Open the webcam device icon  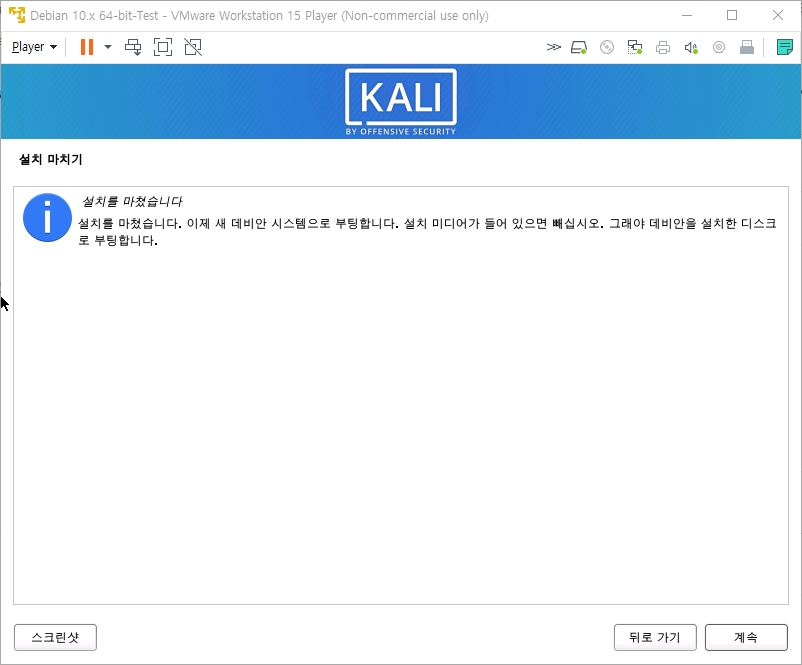tap(719, 48)
